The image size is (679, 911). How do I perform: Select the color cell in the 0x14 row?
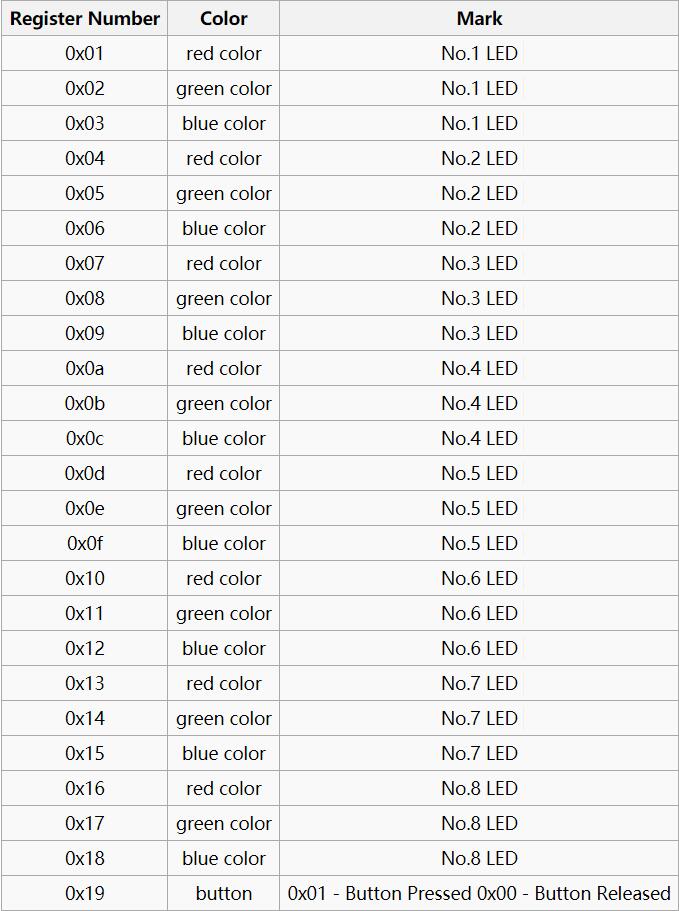pos(224,719)
